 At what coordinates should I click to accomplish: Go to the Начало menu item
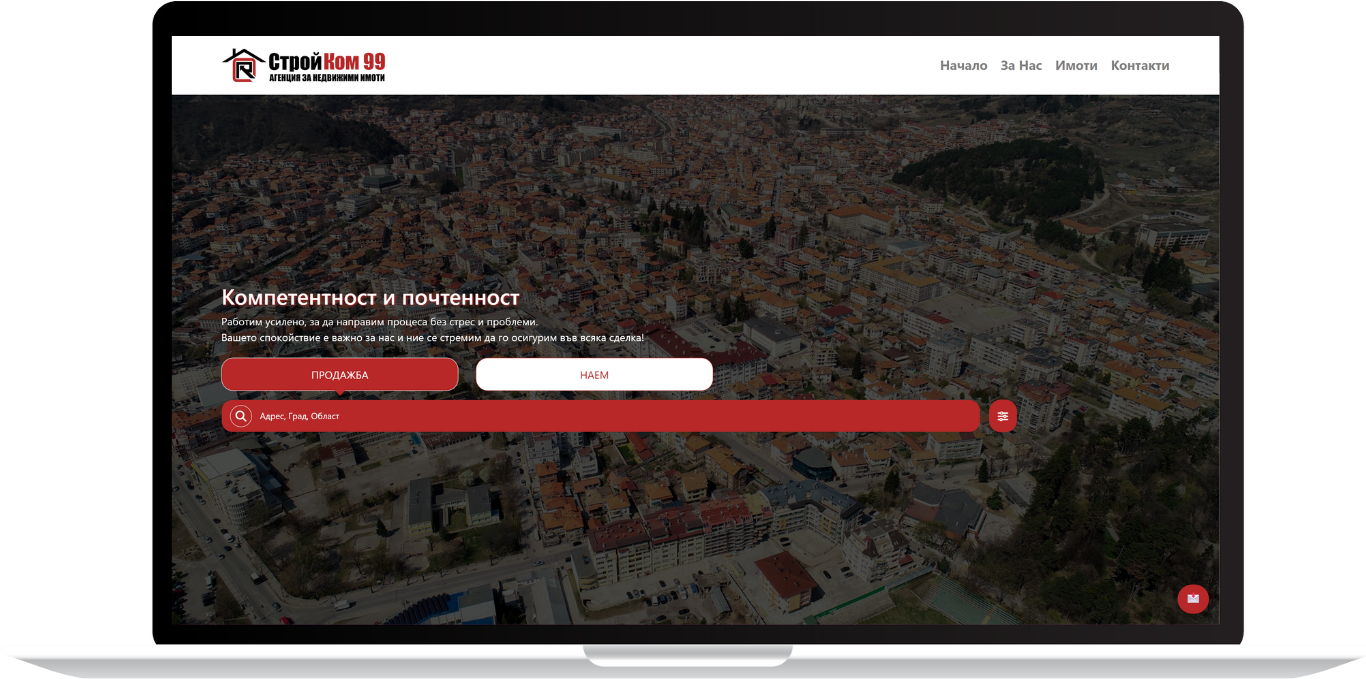[x=963, y=66]
